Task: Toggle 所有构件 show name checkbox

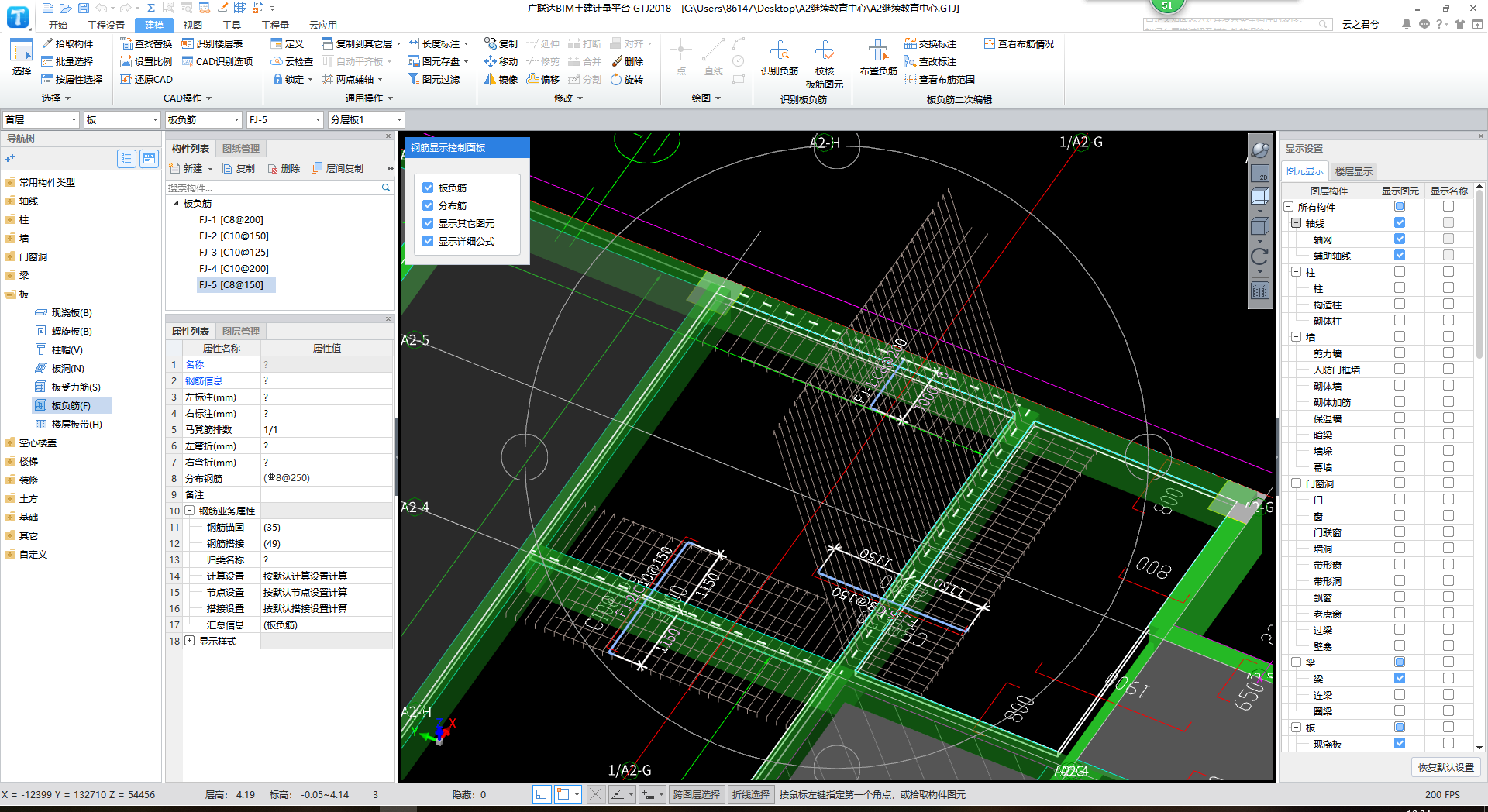Action: 1448,206
